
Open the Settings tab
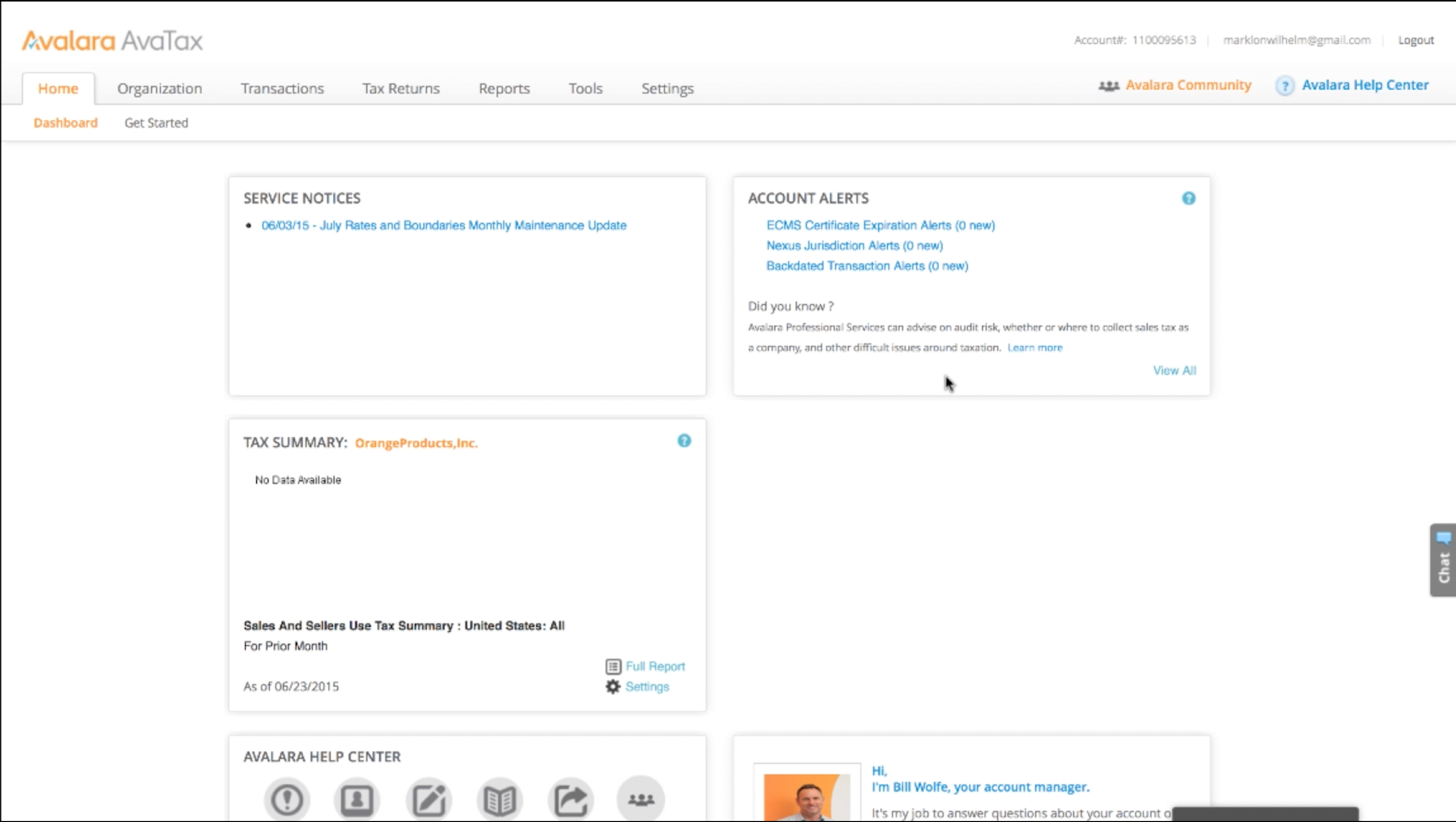[667, 88]
